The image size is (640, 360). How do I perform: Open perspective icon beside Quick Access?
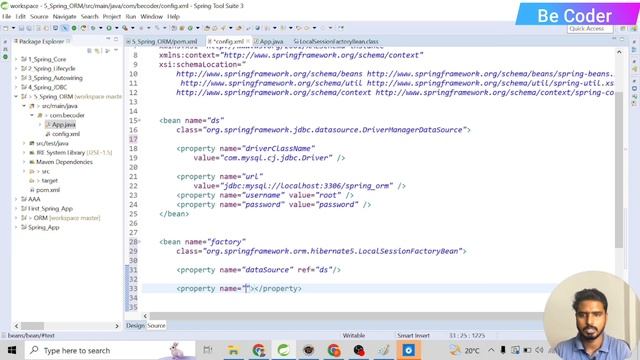pos(623,29)
